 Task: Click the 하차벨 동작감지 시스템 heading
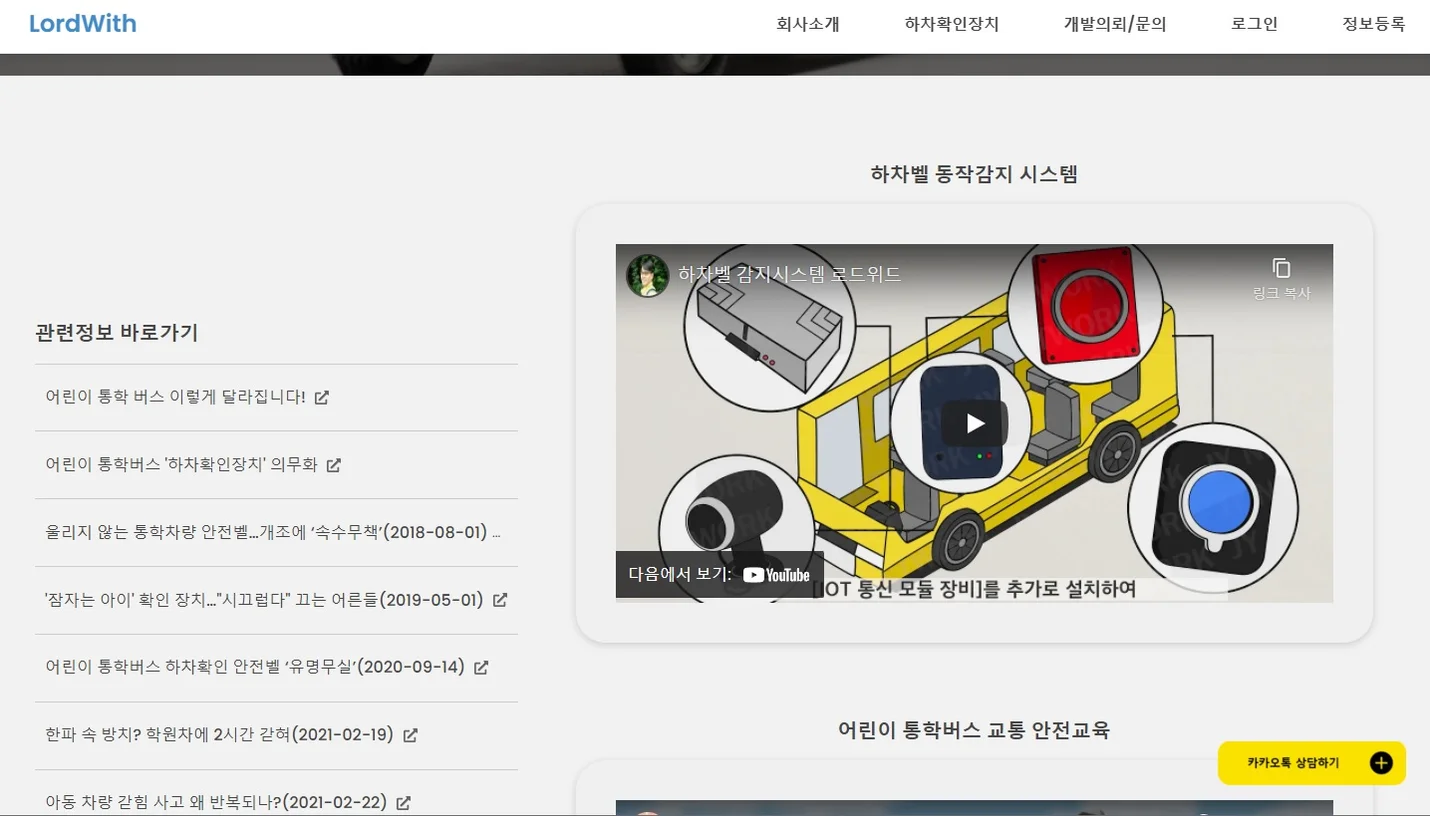974,174
